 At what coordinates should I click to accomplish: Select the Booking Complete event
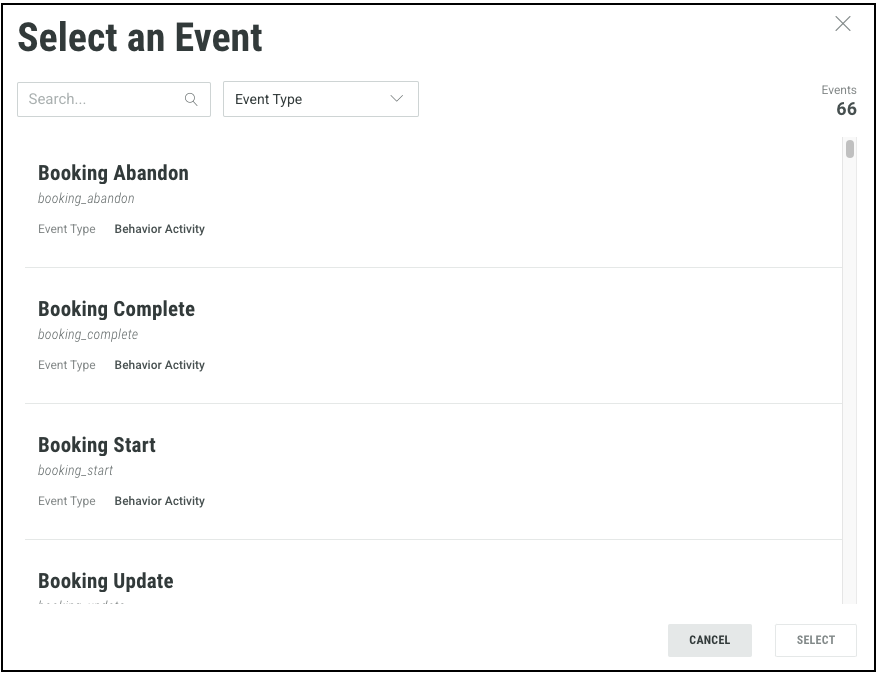116,309
